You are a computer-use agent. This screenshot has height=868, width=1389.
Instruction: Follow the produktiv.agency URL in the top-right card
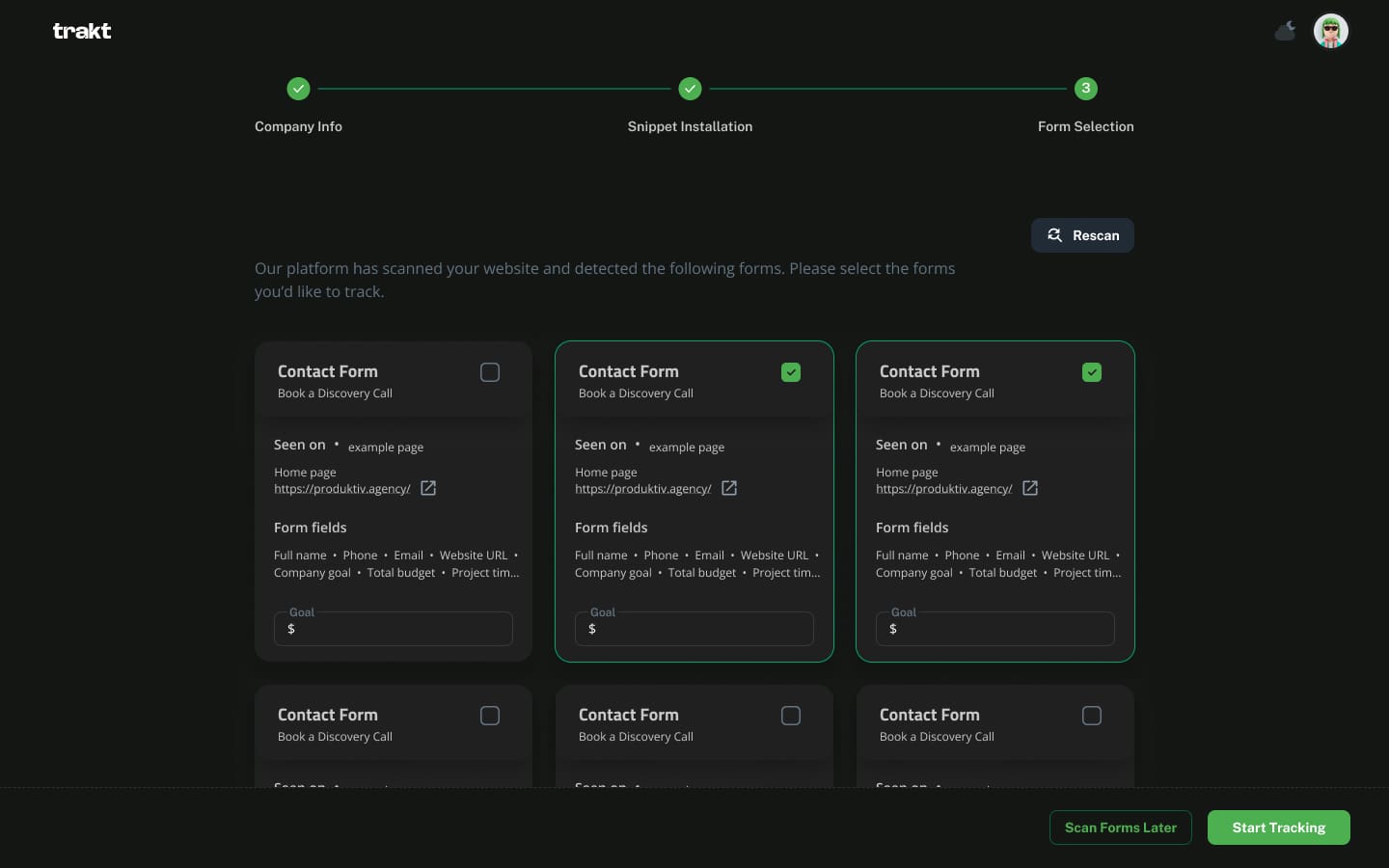coord(944,489)
